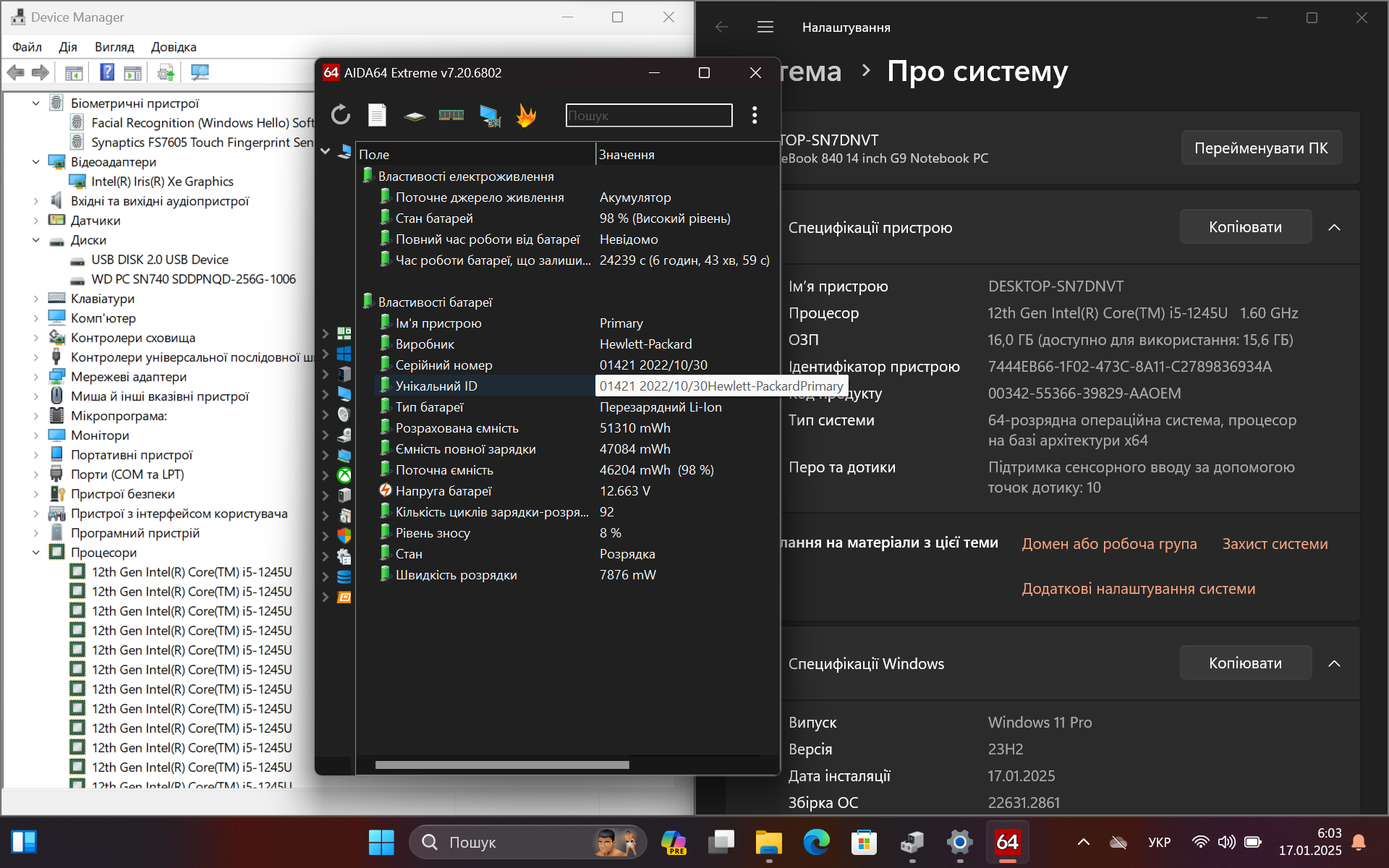Open the Copilot icon on the taskbar
Image resolution: width=1389 pixels, height=868 pixels.
click(x=674, y=842)
